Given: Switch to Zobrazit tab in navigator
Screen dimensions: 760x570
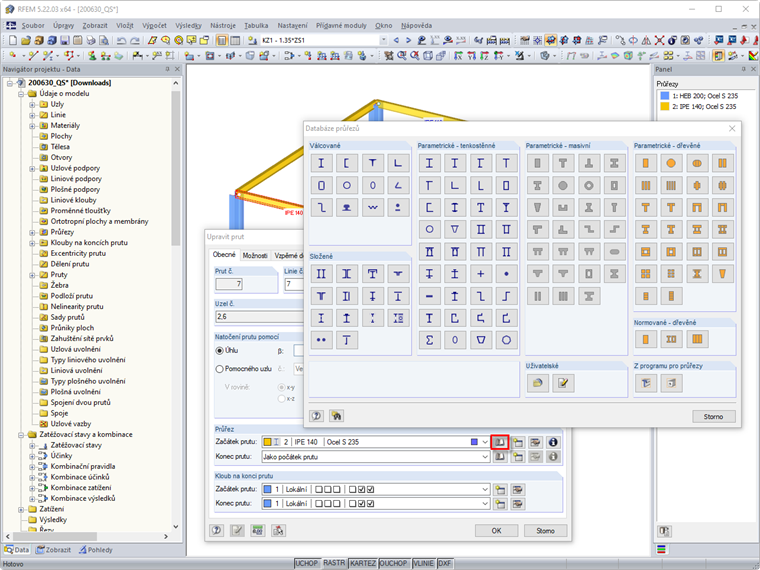Looking at the screenshot, I should pos(53,550).
